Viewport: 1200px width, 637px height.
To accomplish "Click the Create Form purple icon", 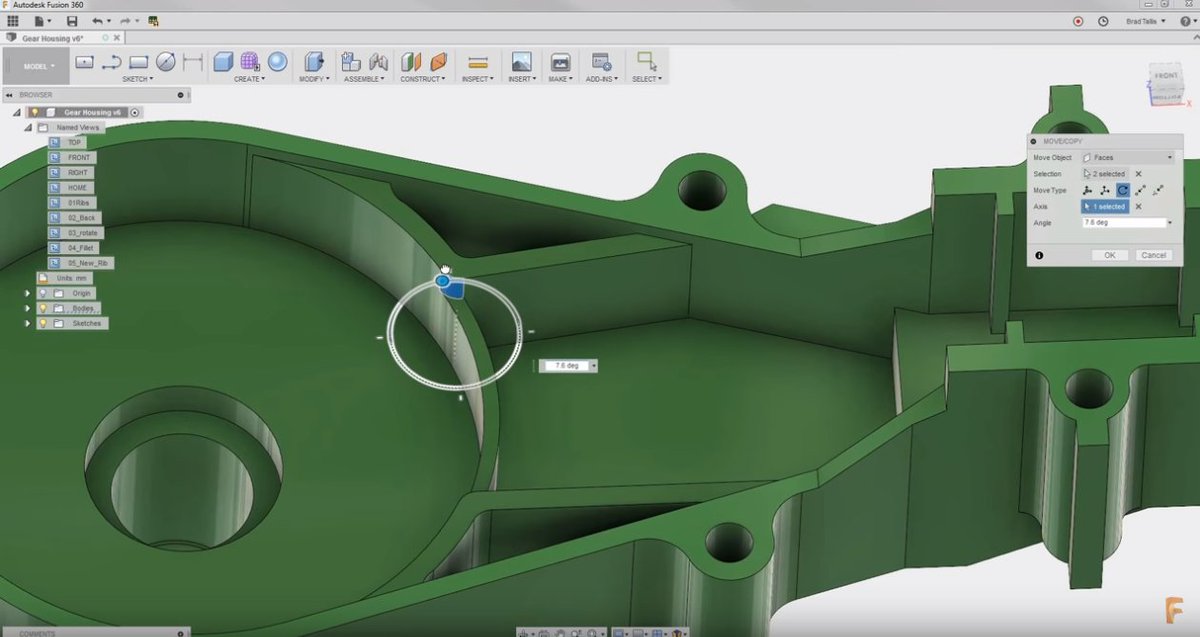I will 251,62.
